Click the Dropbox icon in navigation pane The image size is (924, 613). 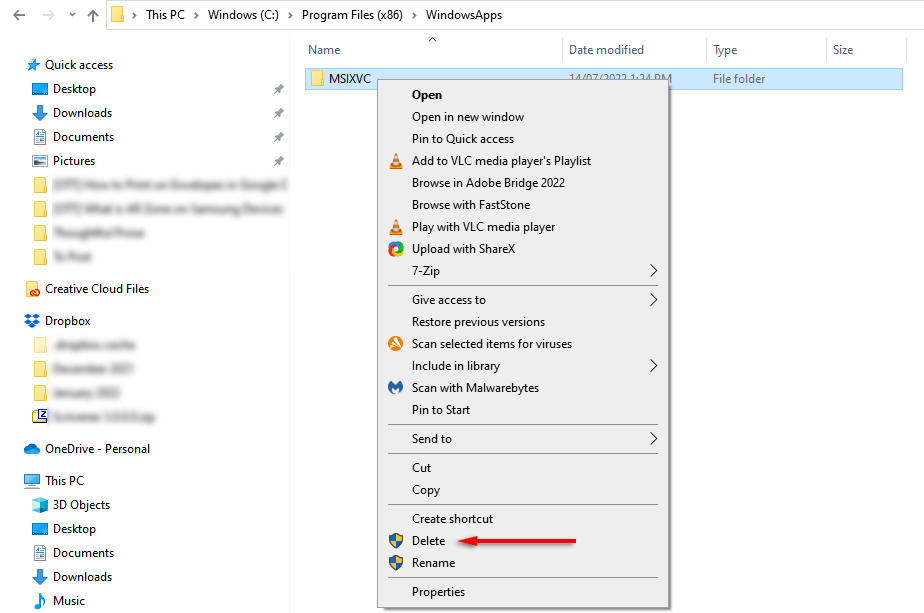point(32,321)
